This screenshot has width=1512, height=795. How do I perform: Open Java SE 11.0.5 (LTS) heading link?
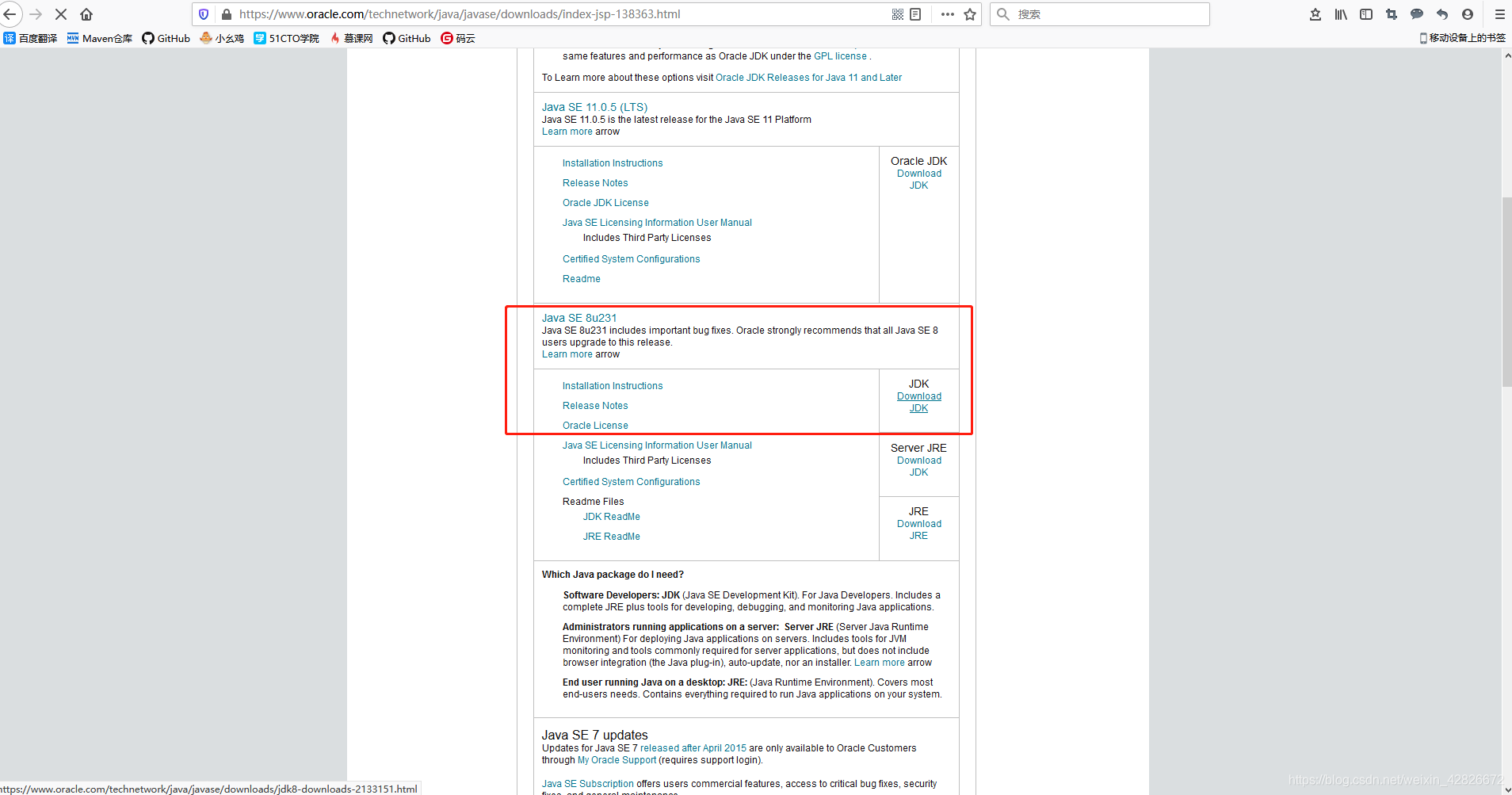pos(594,107)
